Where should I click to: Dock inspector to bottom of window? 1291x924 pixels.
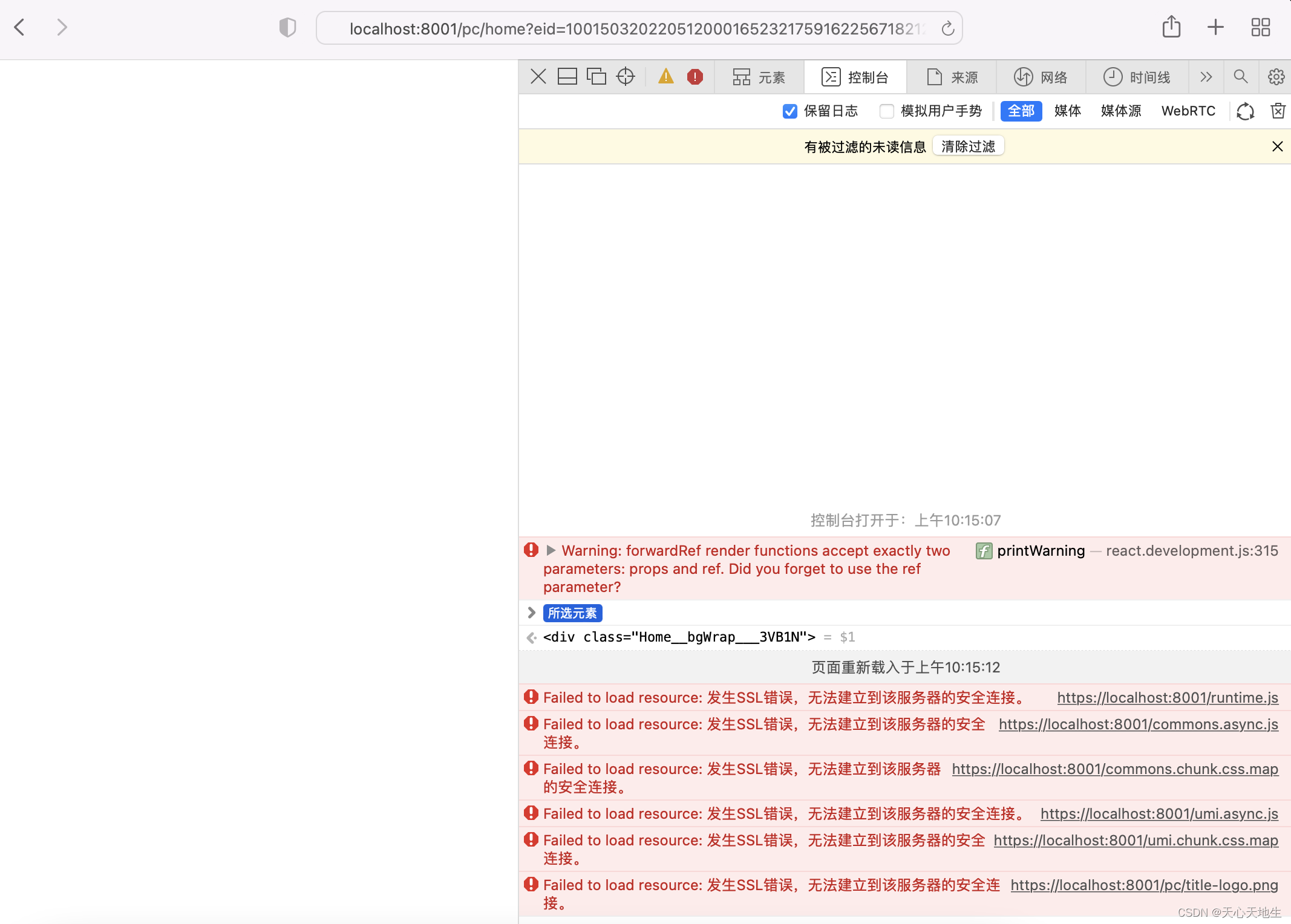[567, 77]
